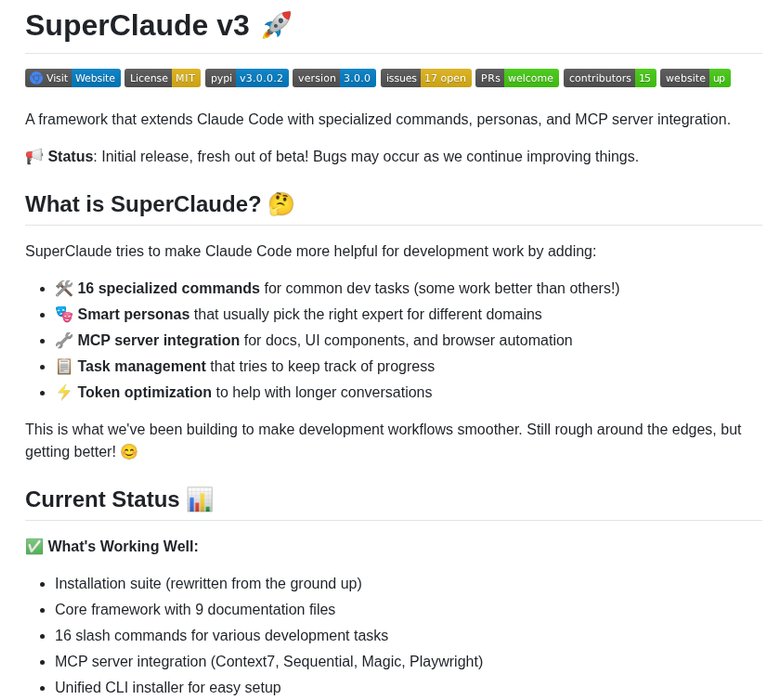Click the website up status badge
Viewport: 781px width, 700px height.
point(695,78)
